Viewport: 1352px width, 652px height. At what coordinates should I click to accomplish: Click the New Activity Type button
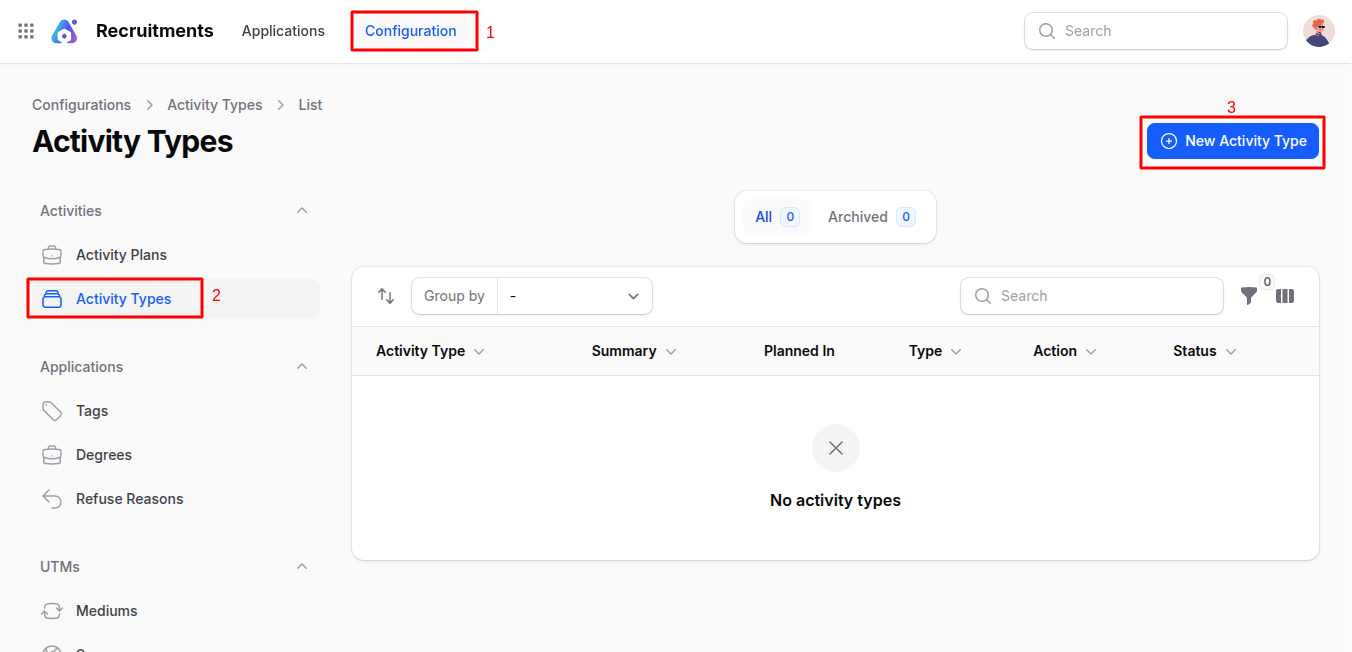pos(1233,140)
